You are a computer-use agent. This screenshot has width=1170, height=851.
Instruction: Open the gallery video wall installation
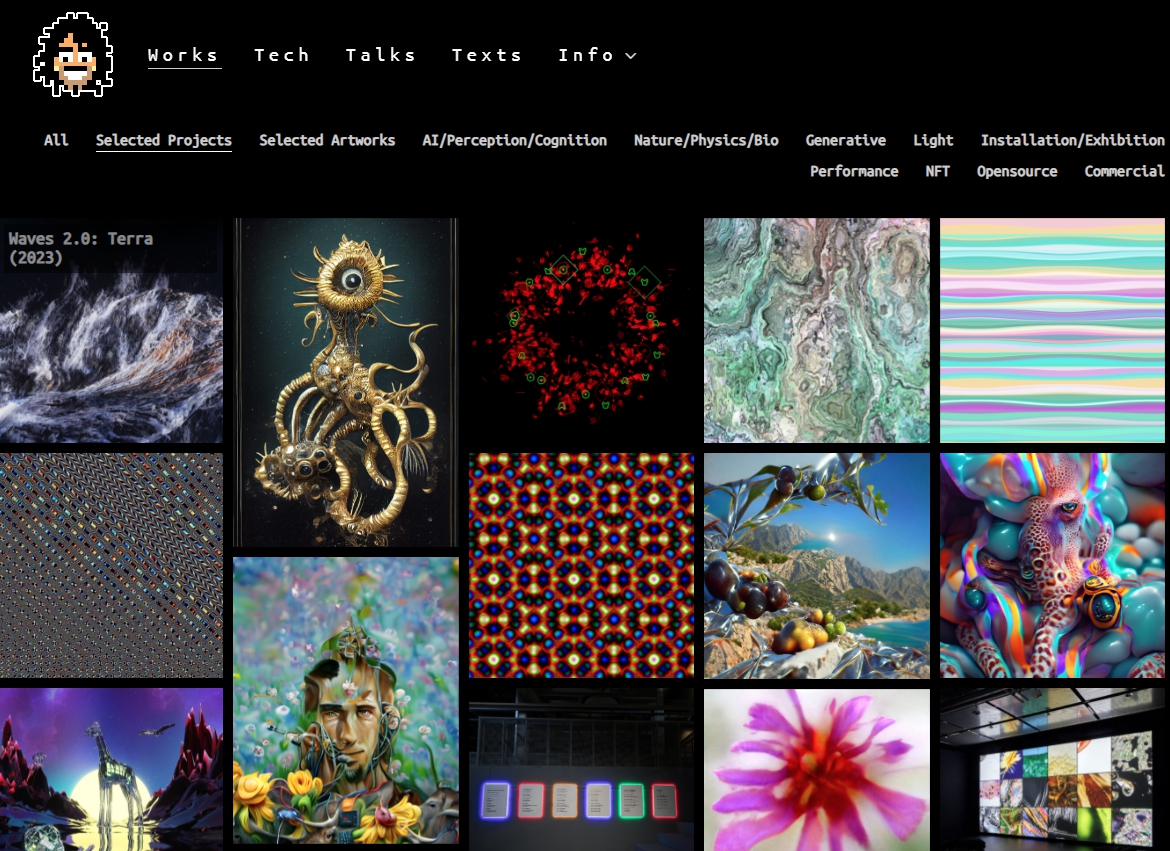click(x=1052, y=770)
